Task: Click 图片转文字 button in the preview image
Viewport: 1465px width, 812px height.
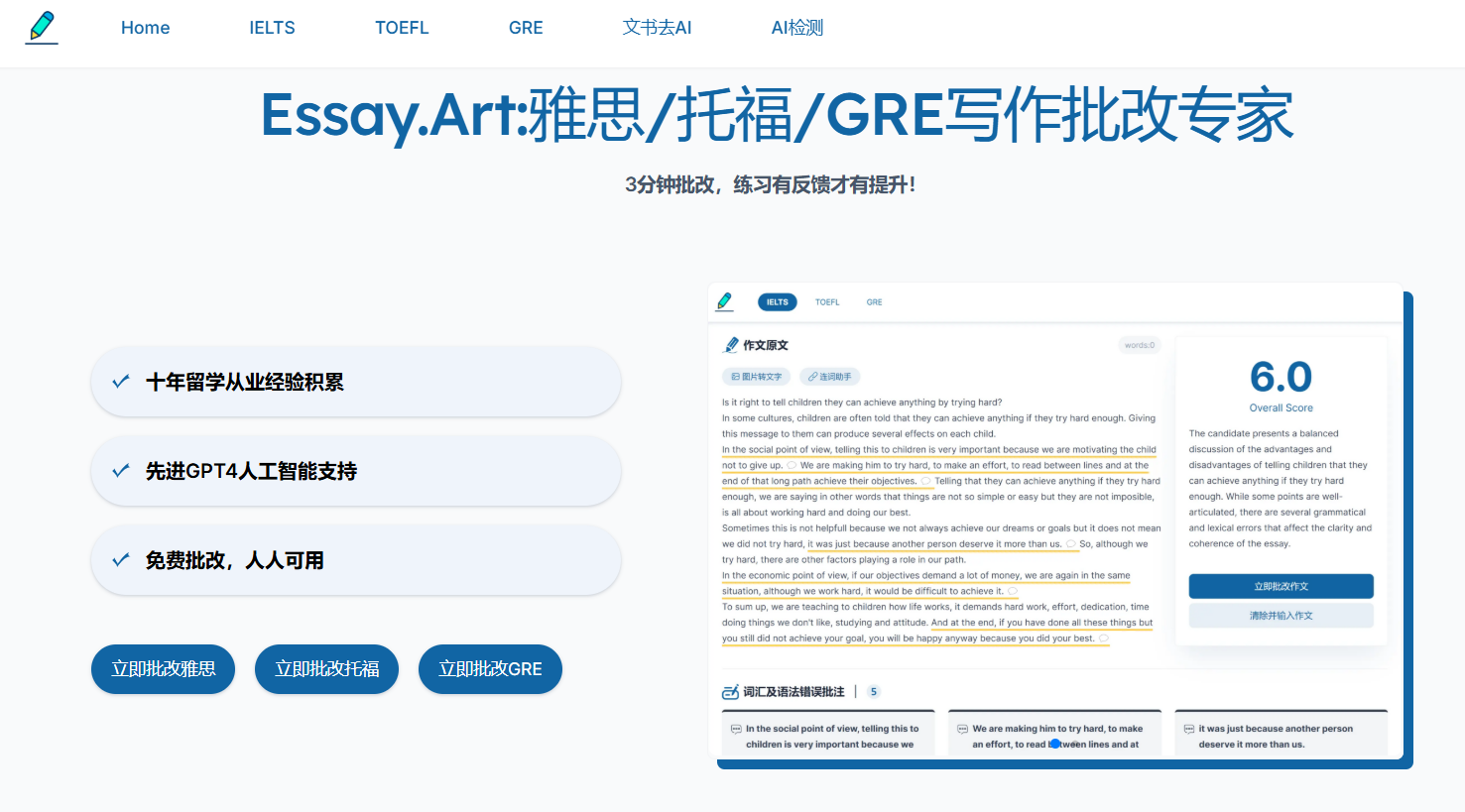Action: click(x=756, y=377)
